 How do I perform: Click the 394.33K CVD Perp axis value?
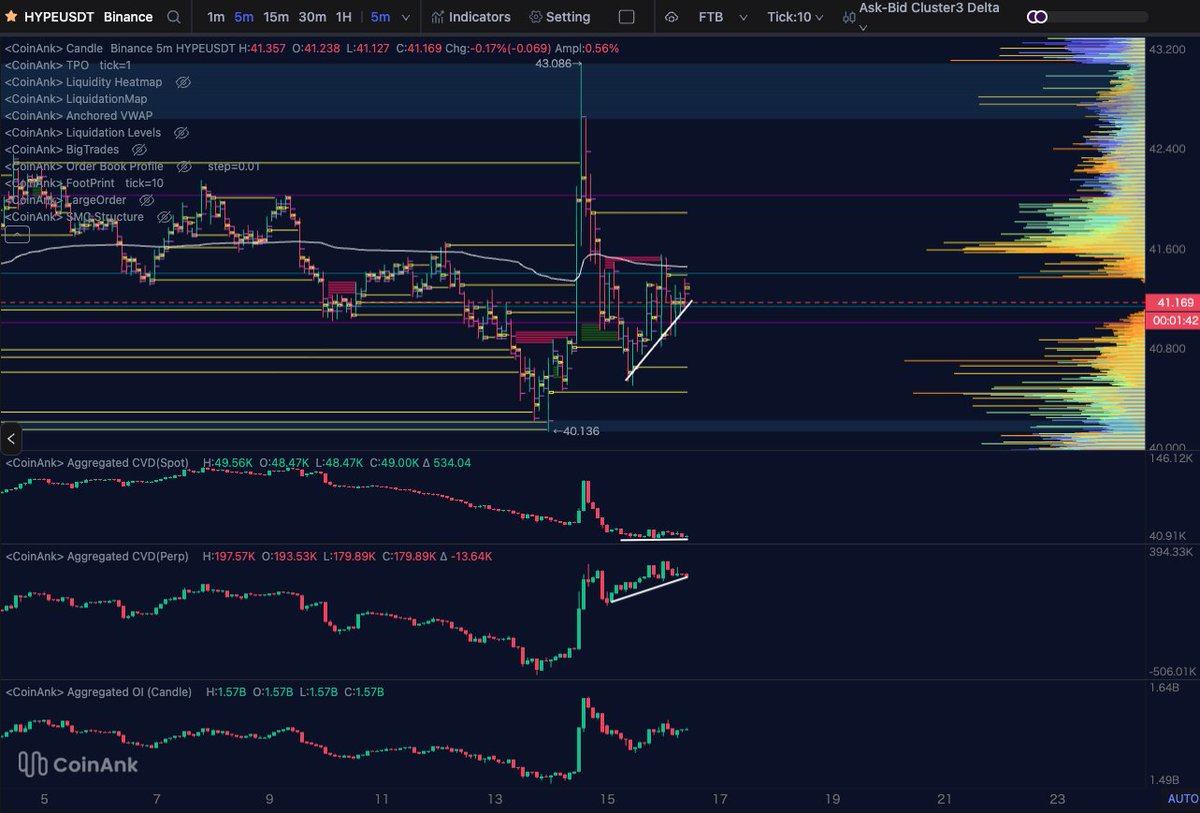[x=1171, y=552]
